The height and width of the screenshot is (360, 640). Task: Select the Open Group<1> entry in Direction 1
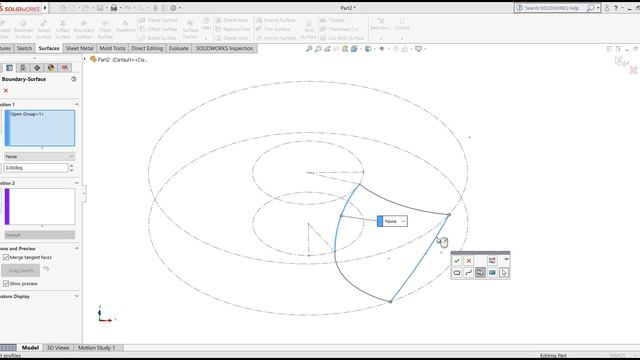click(27, 114)
